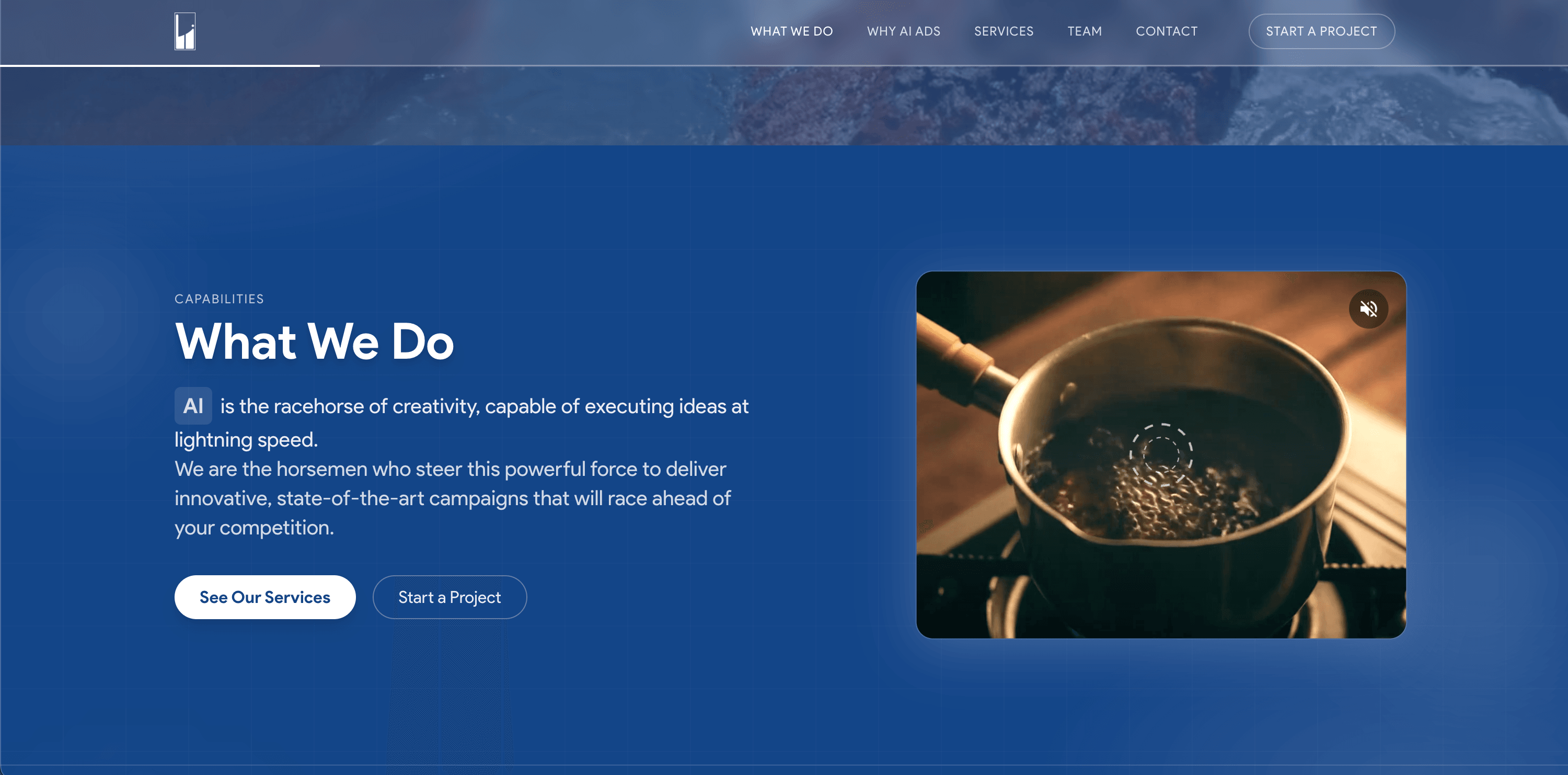The height and width of the screenshot is (775, 1568).
Task: Click the Capabilities label
Action: 219,299
